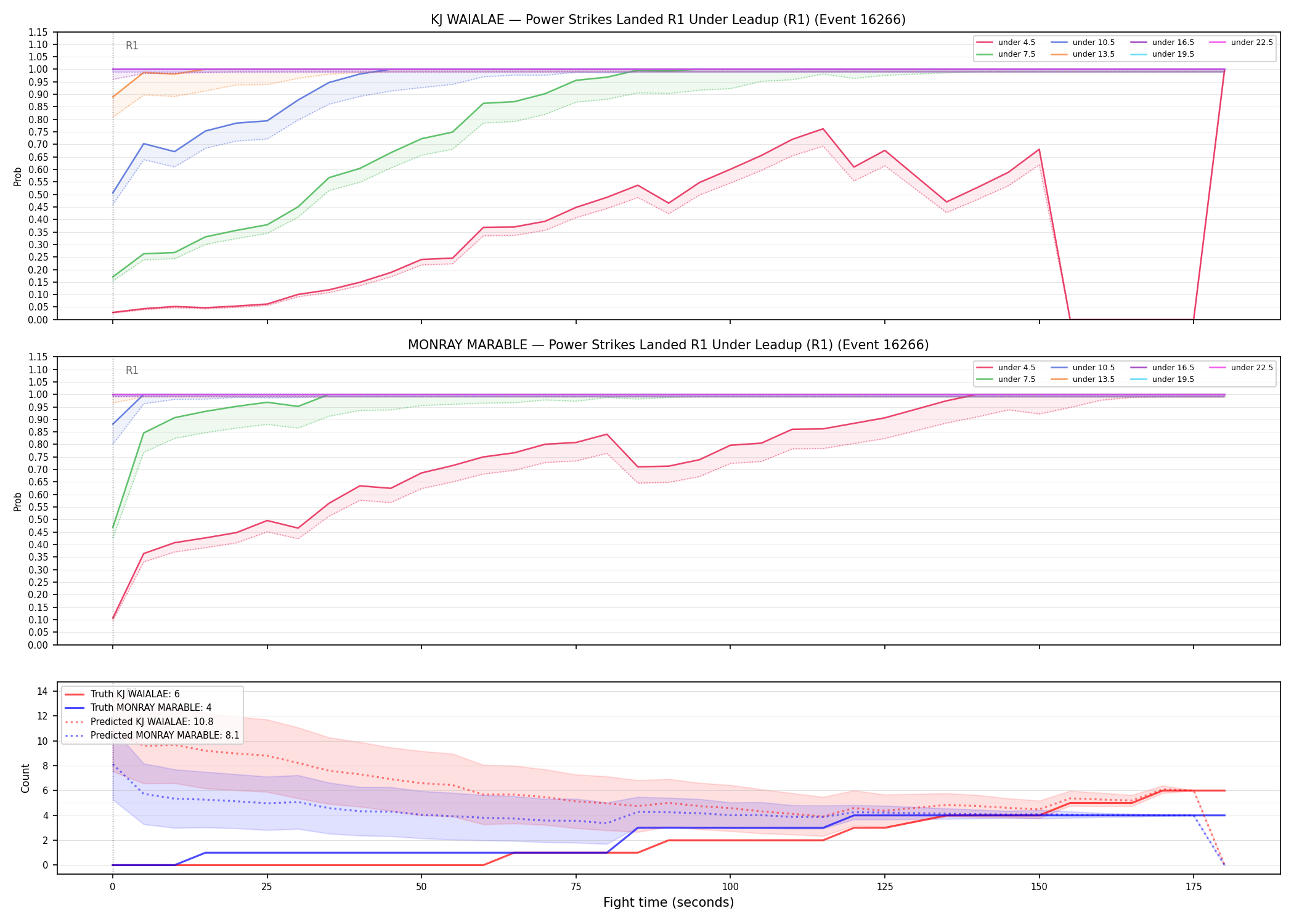Click the 0.25 tick in KJ WAIALAE chart
Viewport: 1294px width, 924px height.
(x=38, y=257)
